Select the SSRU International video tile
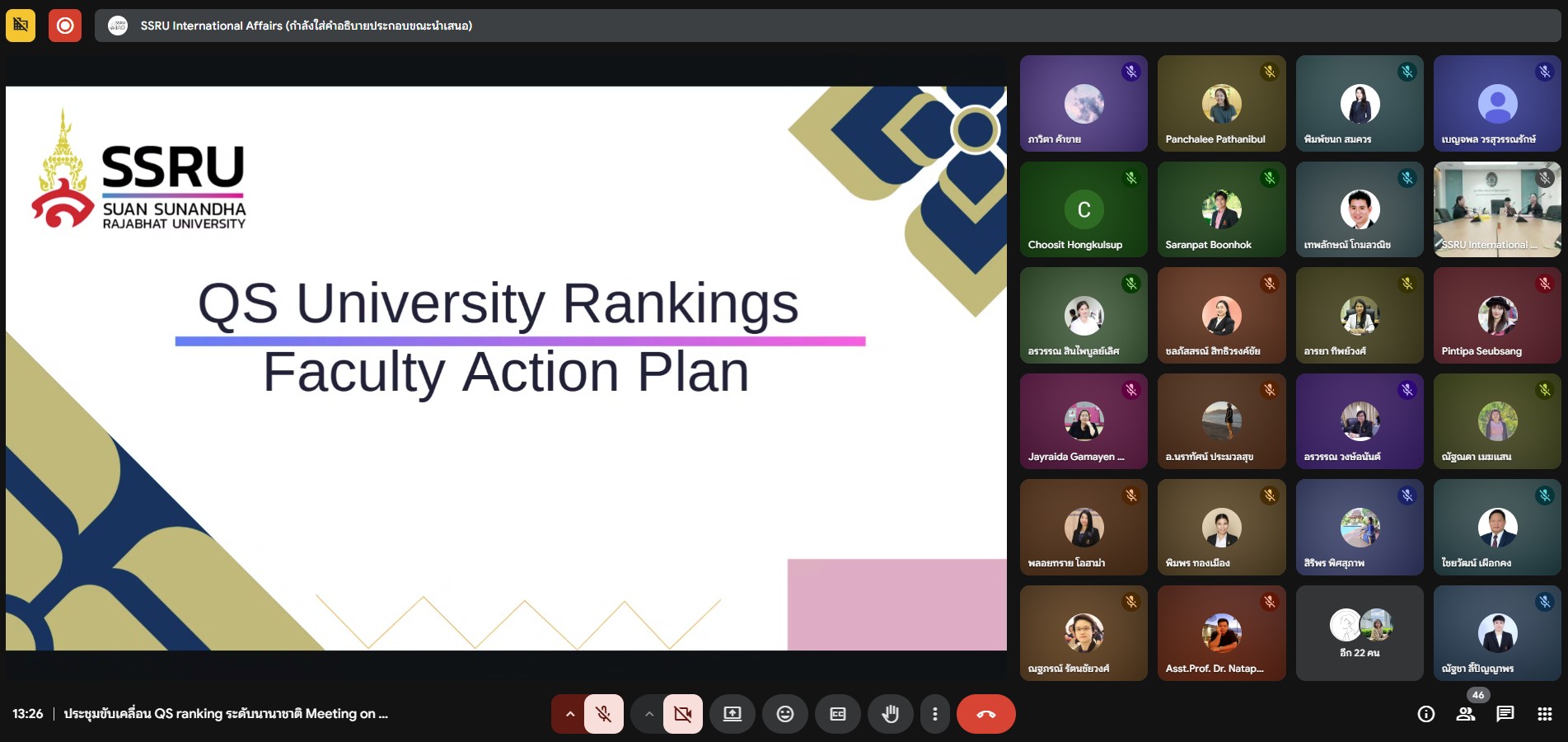Image resolution: width=1568 pixels, height=742 pixels. pos(1496,209)
